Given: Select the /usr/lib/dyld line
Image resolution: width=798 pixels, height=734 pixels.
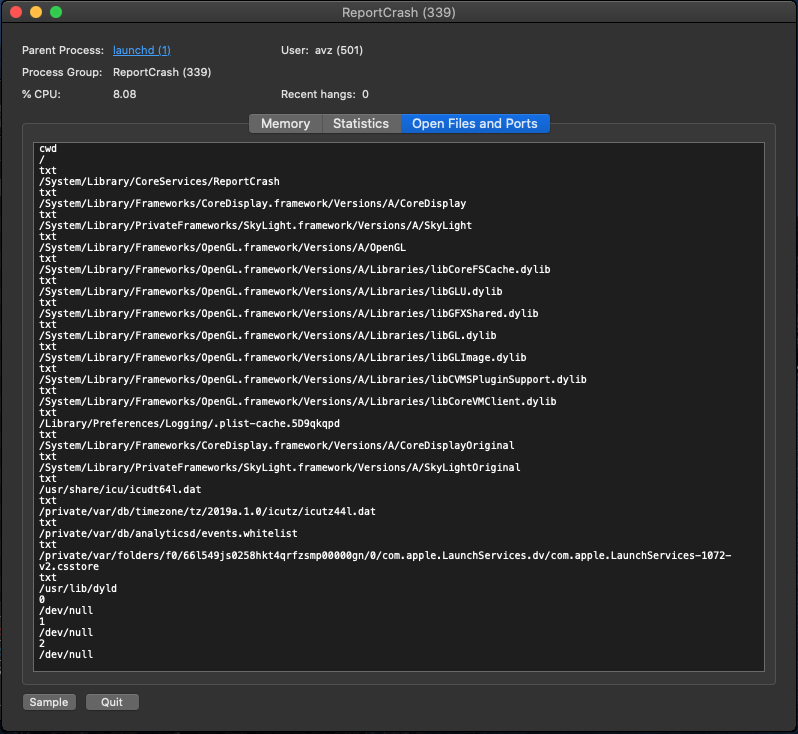Looking at the screenshot, I should (x=78, y=588).
